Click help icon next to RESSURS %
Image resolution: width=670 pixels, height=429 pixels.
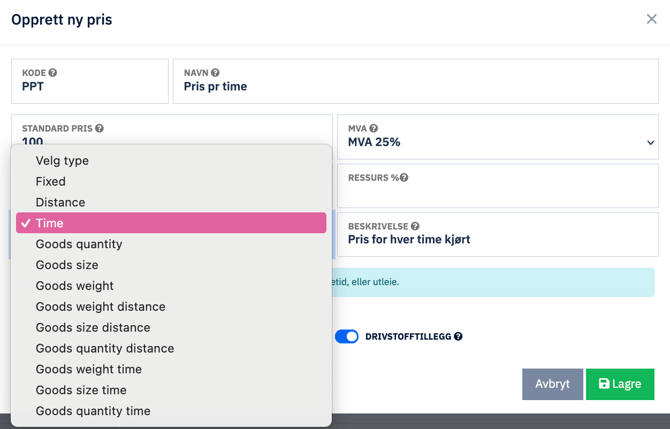(404, 178)
